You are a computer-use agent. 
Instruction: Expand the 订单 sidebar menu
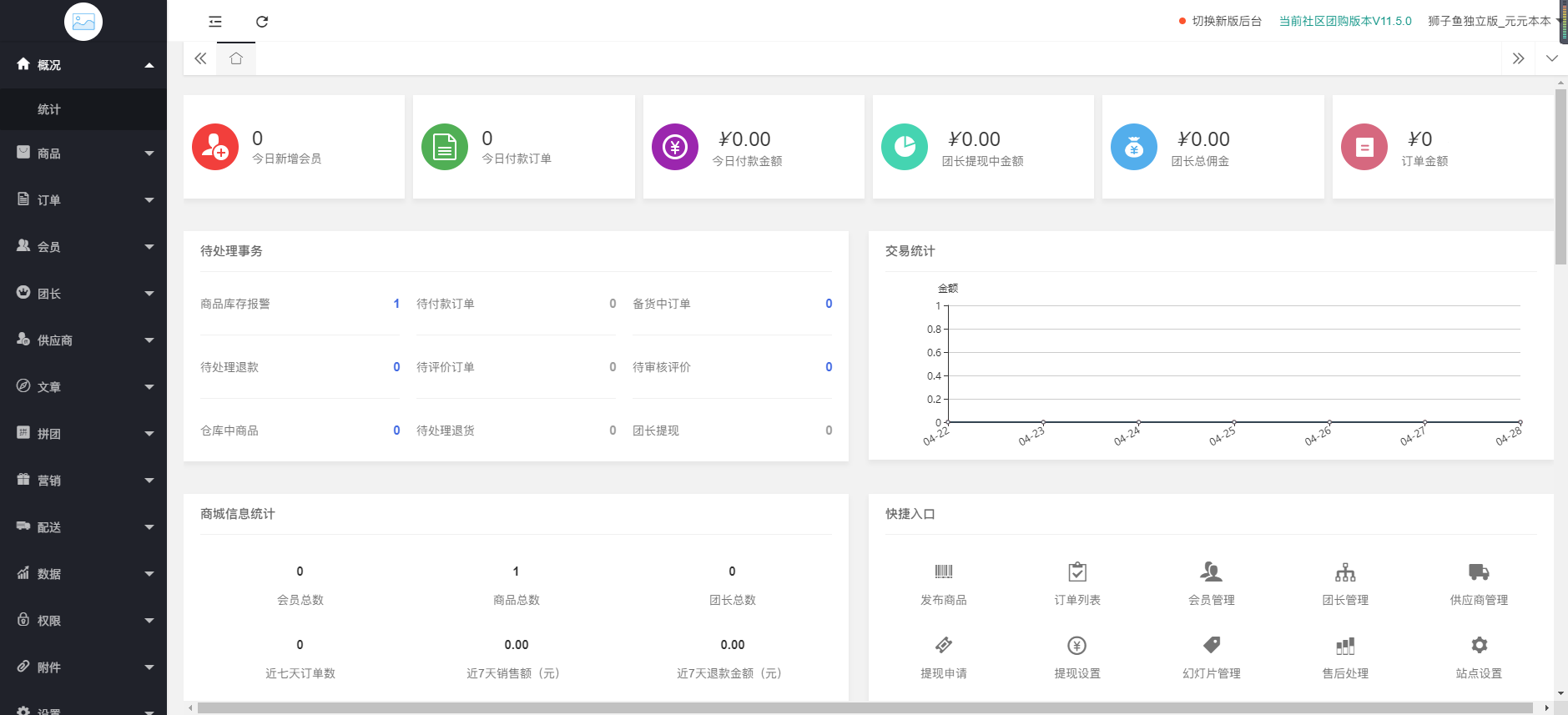[x=83, y=200]
